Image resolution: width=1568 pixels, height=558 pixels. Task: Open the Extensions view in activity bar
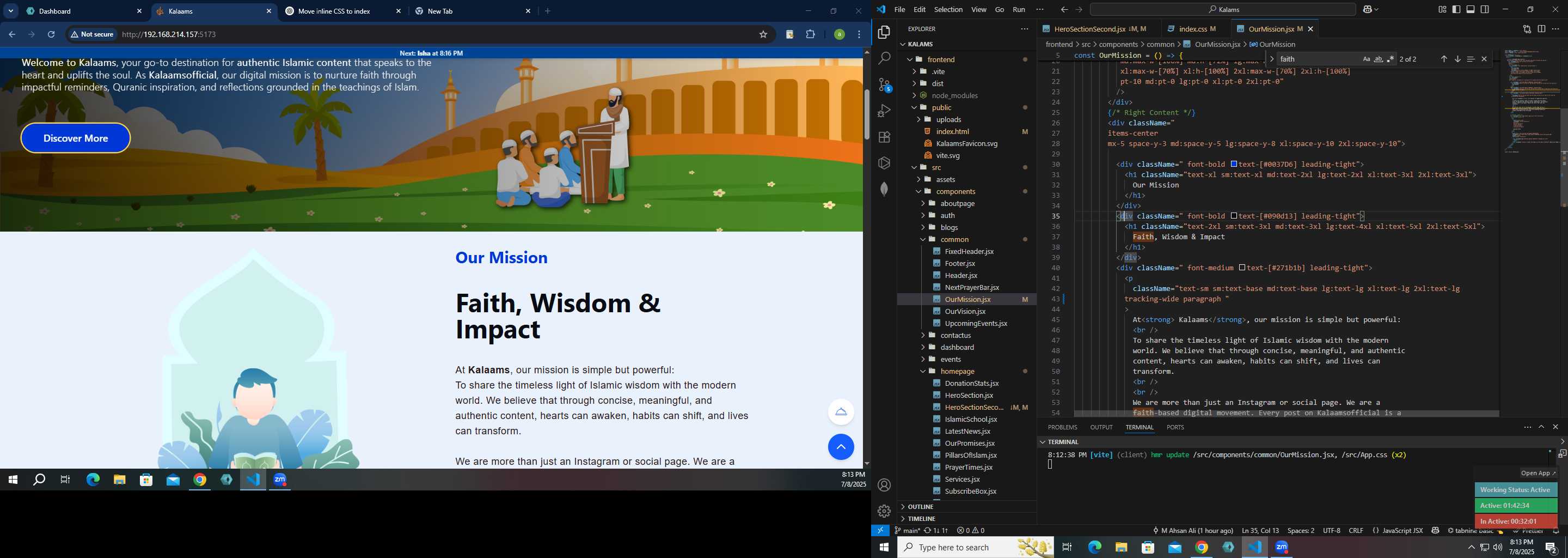884,137
